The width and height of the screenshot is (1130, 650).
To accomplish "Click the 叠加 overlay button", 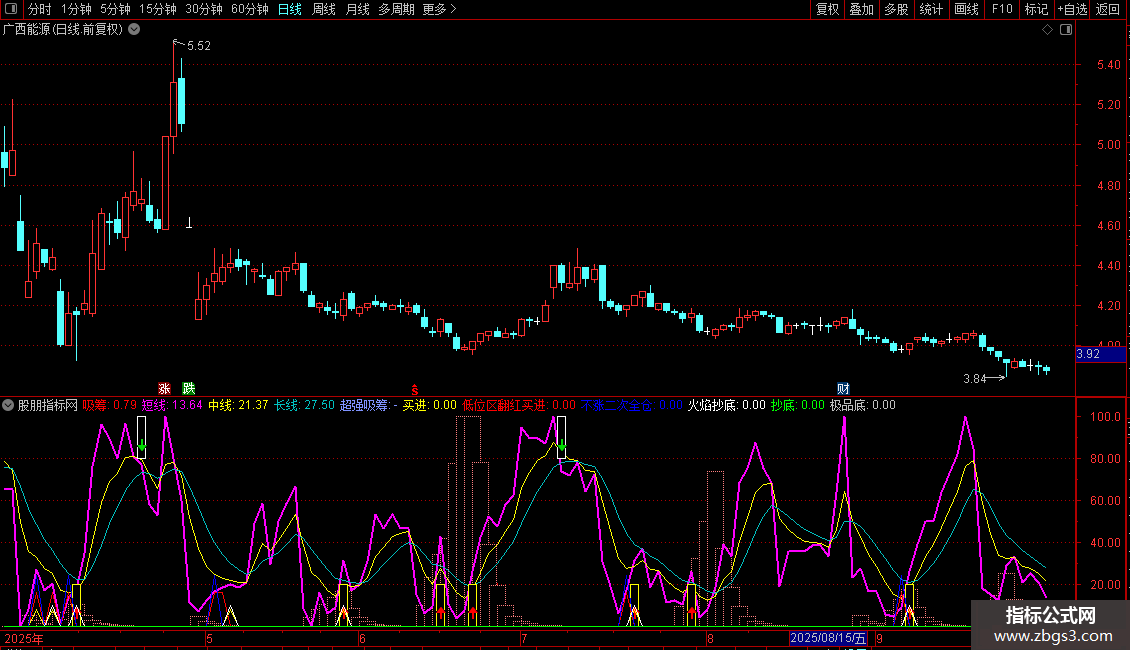I will 862,9.
